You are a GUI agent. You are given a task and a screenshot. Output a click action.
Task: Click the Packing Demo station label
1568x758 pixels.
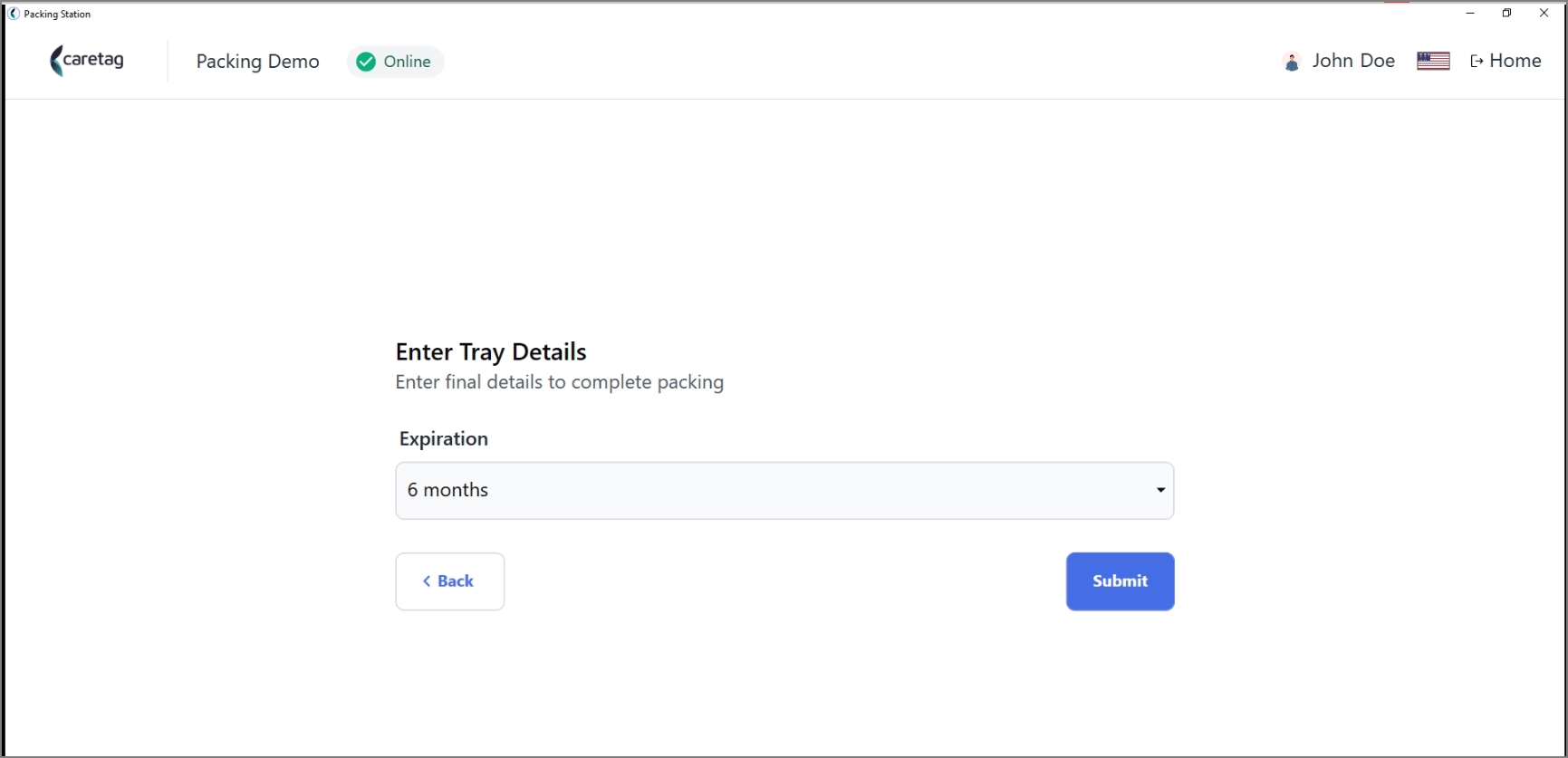click(258, 62)
